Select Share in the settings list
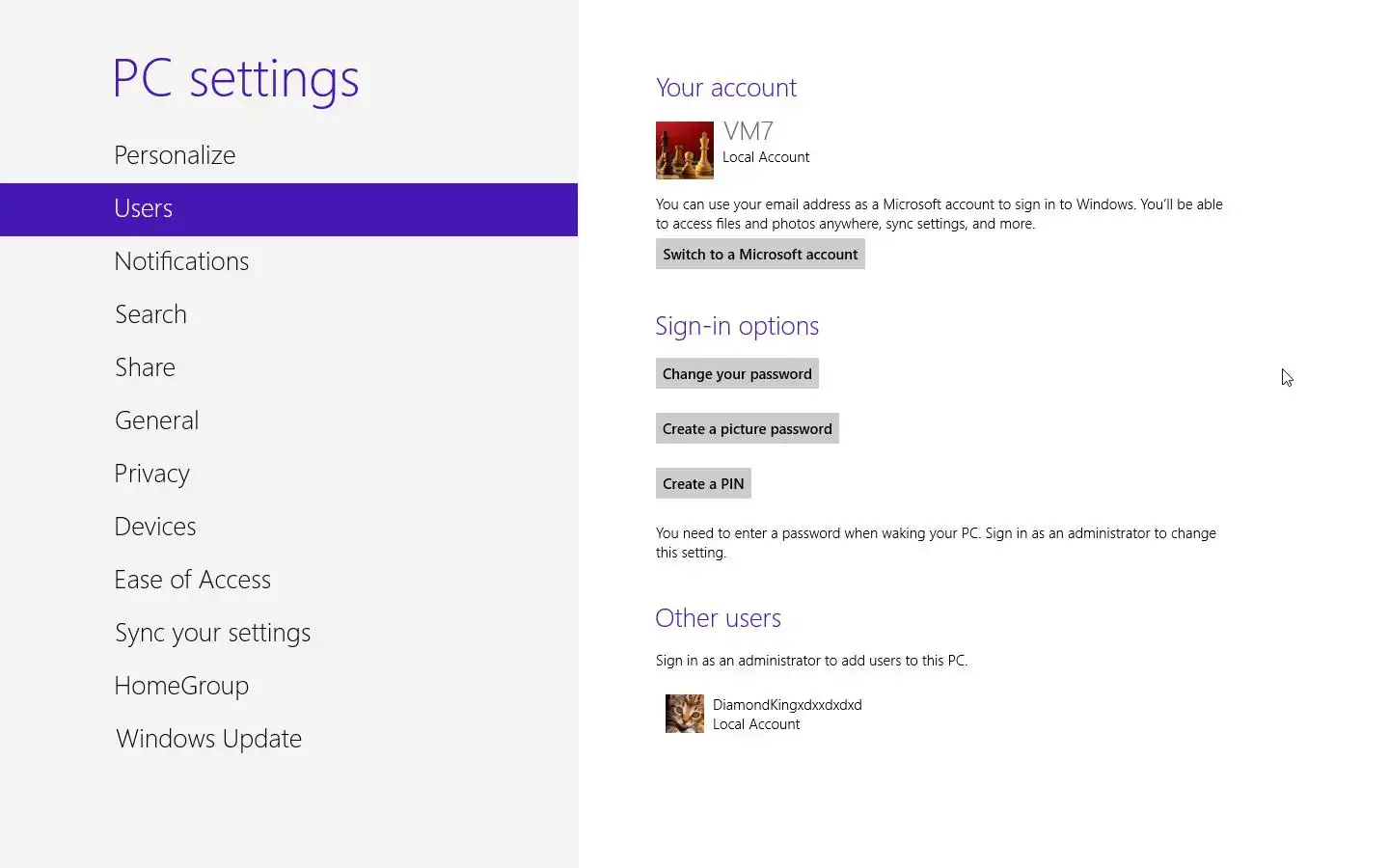 pos(145,367)
